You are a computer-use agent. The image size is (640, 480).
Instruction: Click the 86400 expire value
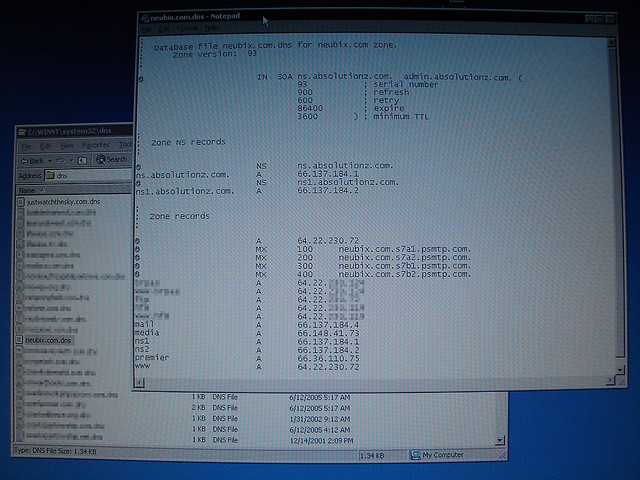[310, 109]
